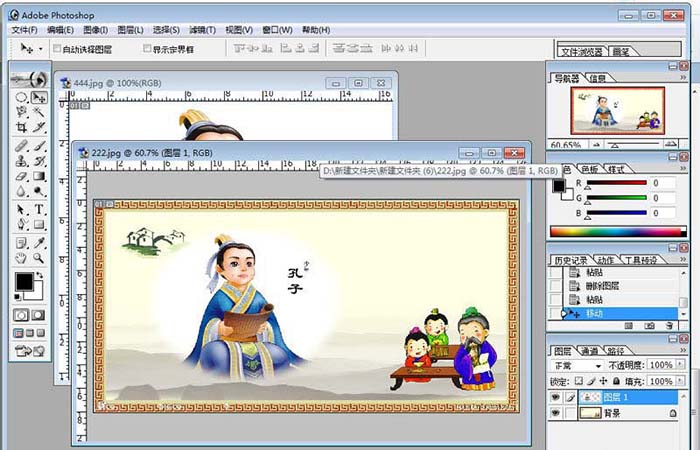Jump to ImageReady button at toolbox bottom
Screen dimensions: 700x450
(30, 351)
